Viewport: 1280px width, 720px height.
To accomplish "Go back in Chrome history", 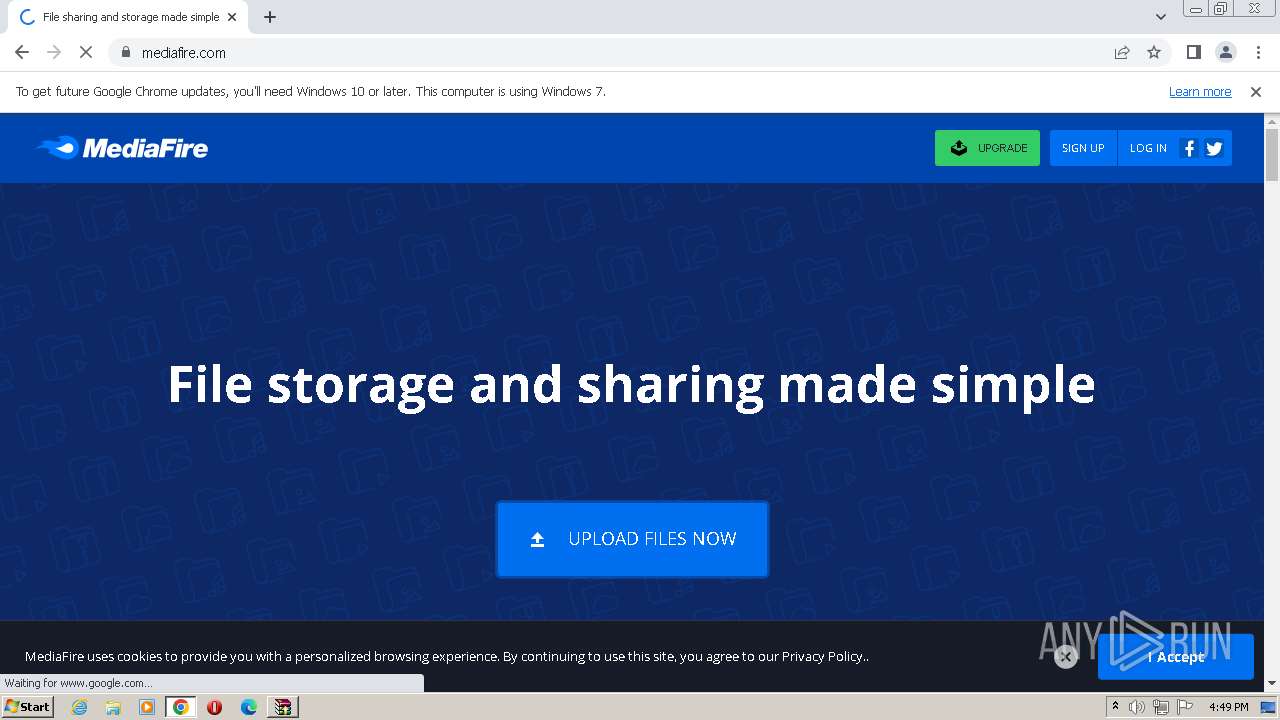I will point(22,52).
